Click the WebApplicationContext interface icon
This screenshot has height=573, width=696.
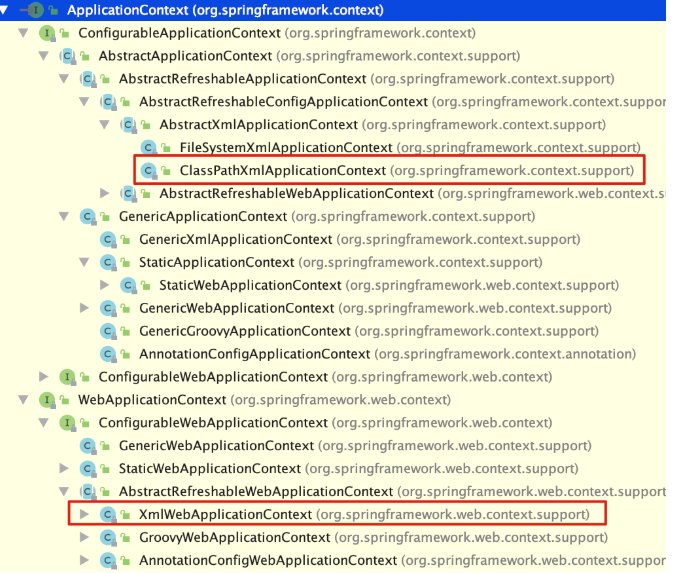[x=47, y=400]
